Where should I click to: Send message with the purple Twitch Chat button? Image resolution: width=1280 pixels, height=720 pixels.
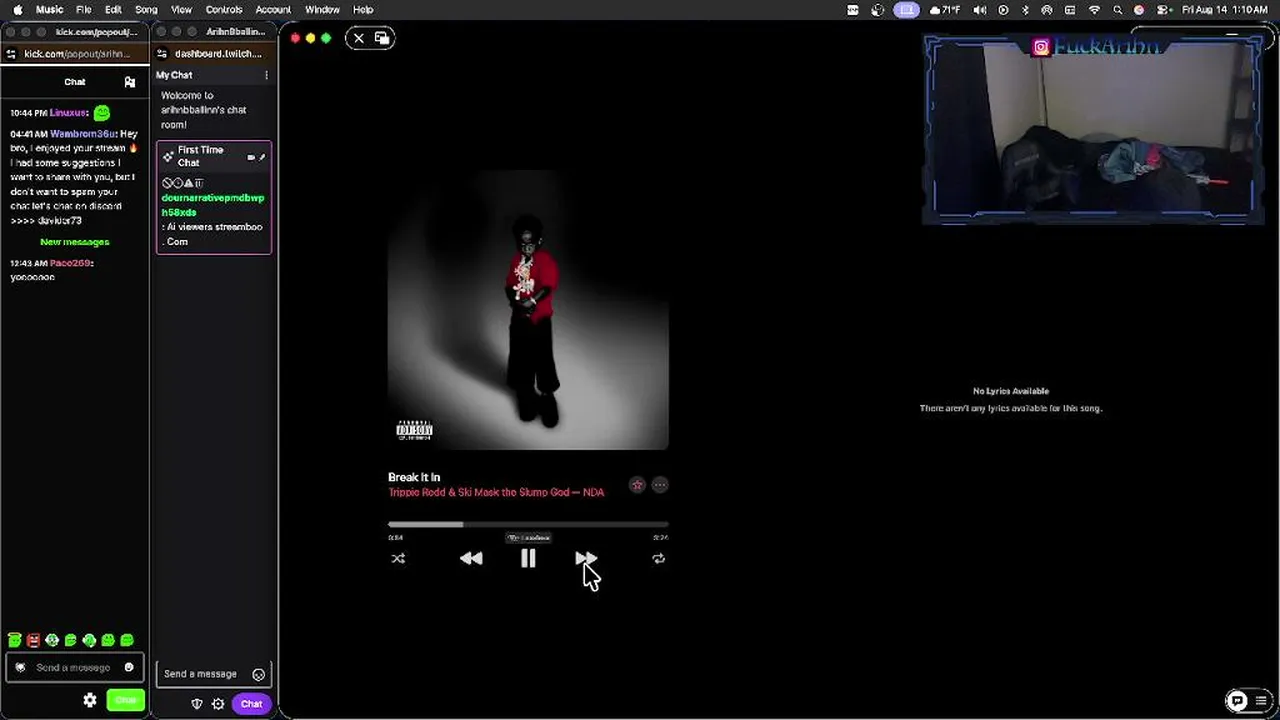click(x=251, y=704)
